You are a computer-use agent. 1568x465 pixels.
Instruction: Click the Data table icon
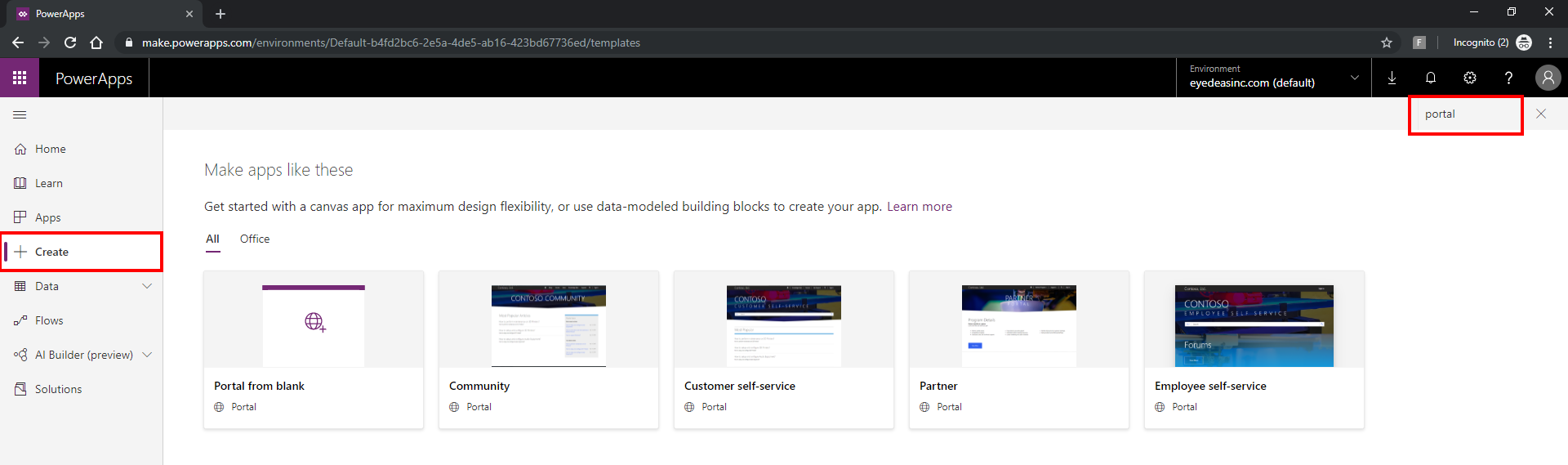tap(20, 286)
